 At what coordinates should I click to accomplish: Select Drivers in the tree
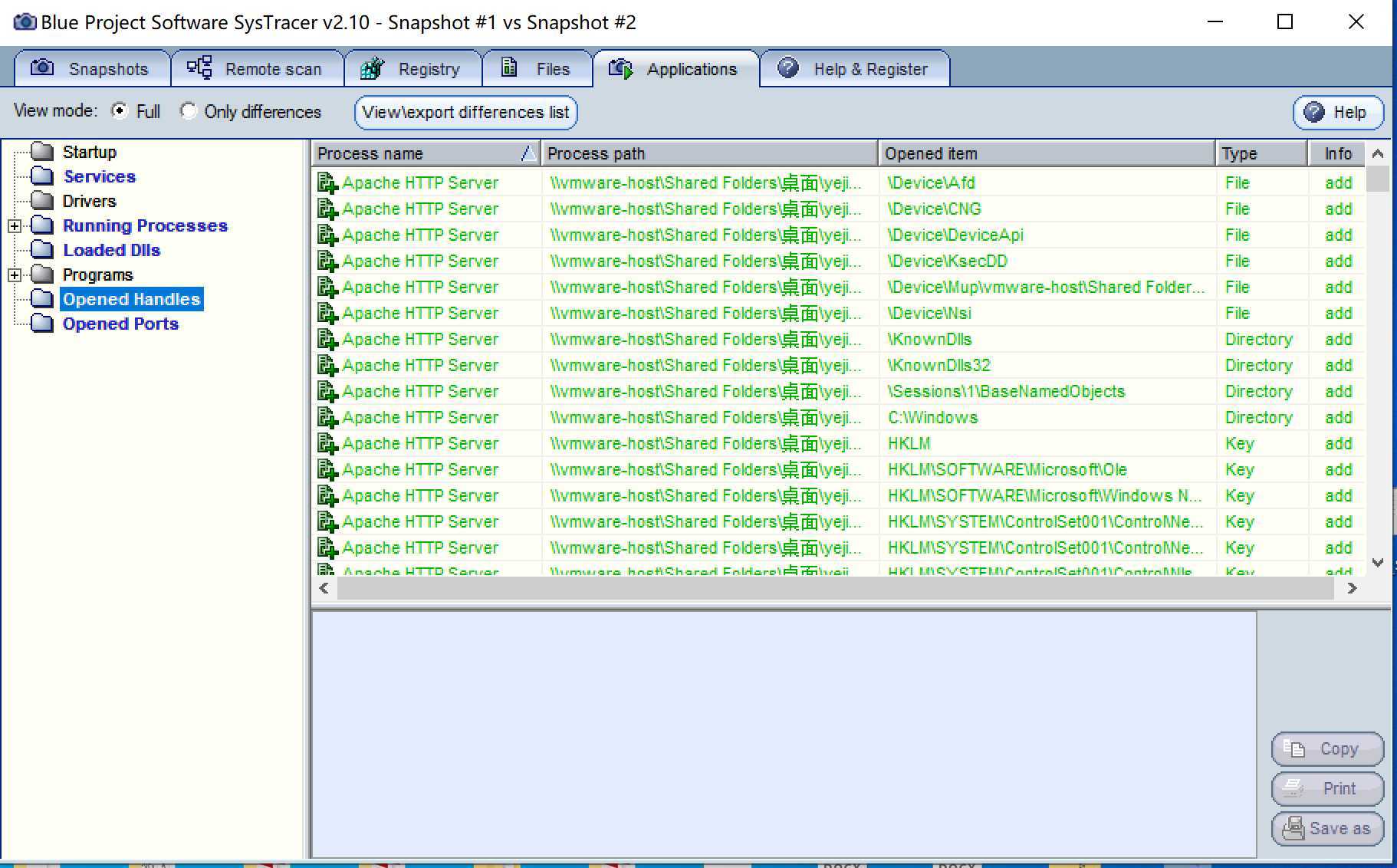(x=90, y=201)
